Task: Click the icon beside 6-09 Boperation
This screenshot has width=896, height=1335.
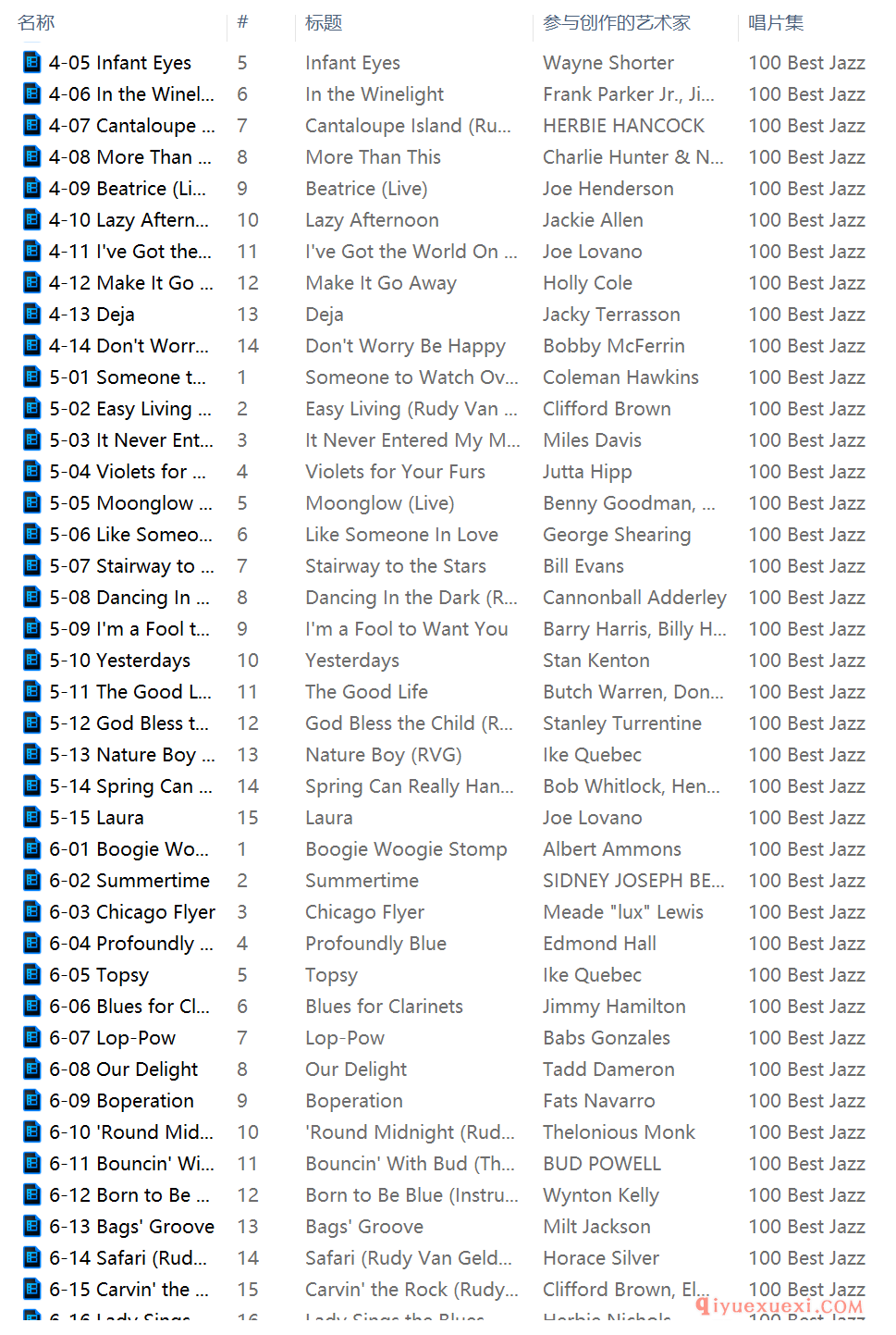Action: tap(32, 1101)
